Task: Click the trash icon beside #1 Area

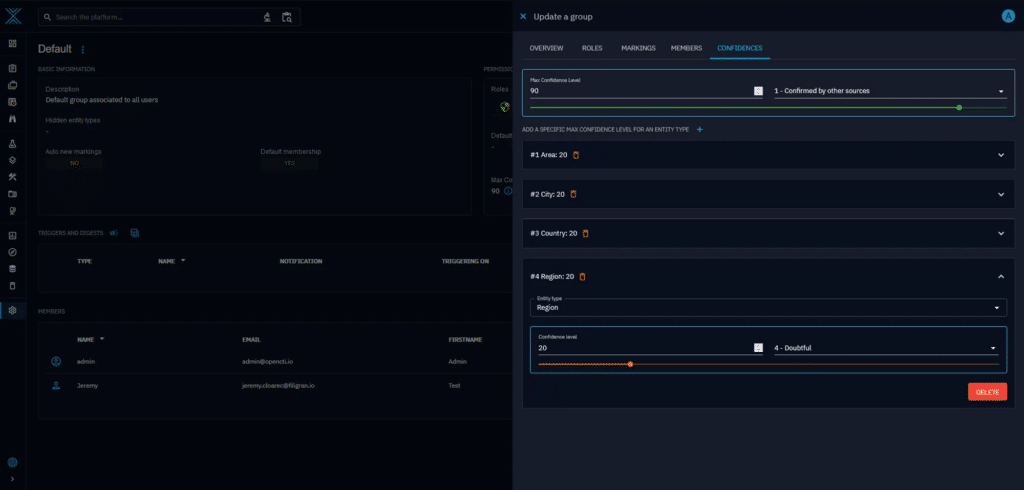Action: tap(576, 154)
